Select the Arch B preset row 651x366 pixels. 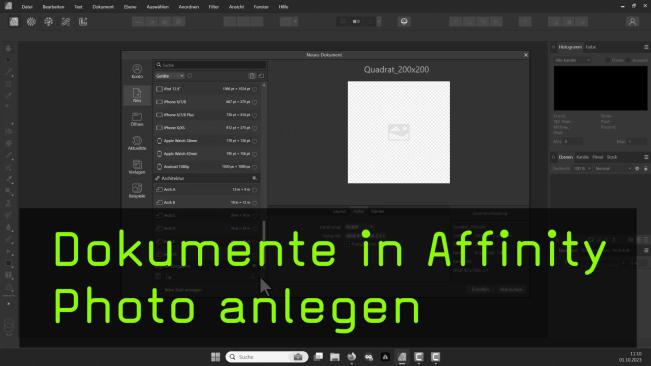(207, 203)
